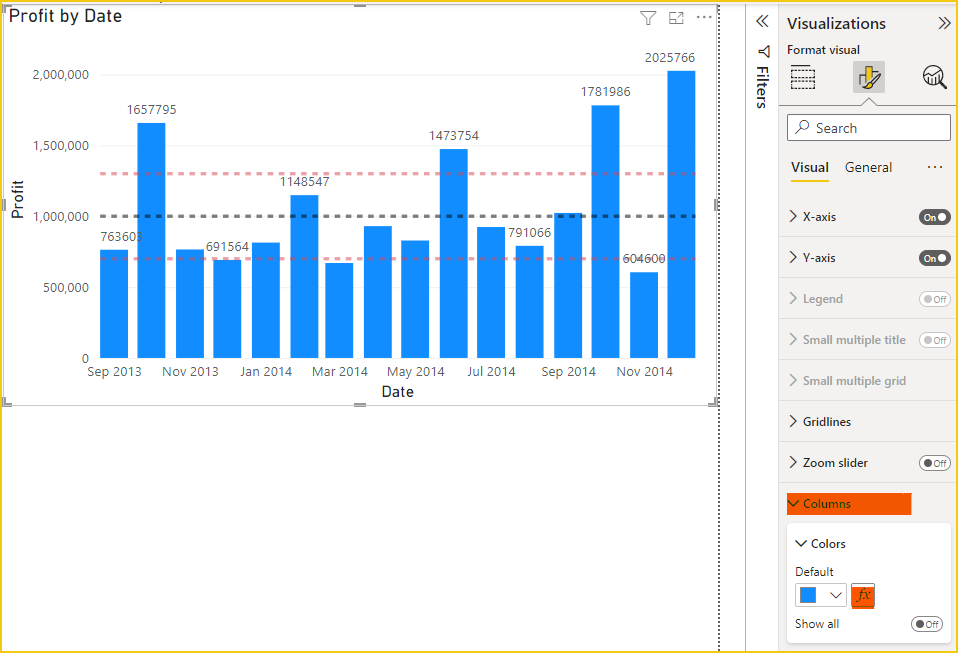Turn on Small multiple title toggle
Screen dimensions: 958x653
(935, 340)
